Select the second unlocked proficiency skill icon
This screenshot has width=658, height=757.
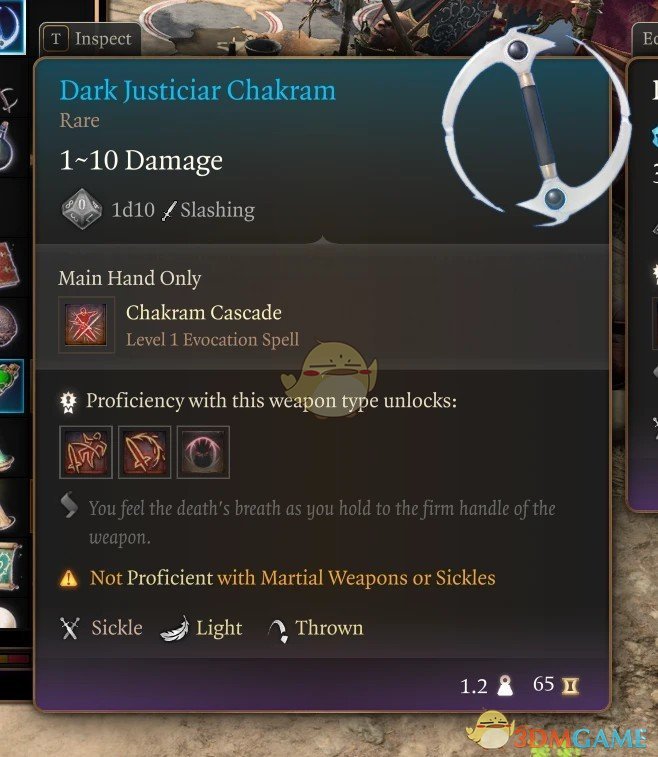coord(144,452)
